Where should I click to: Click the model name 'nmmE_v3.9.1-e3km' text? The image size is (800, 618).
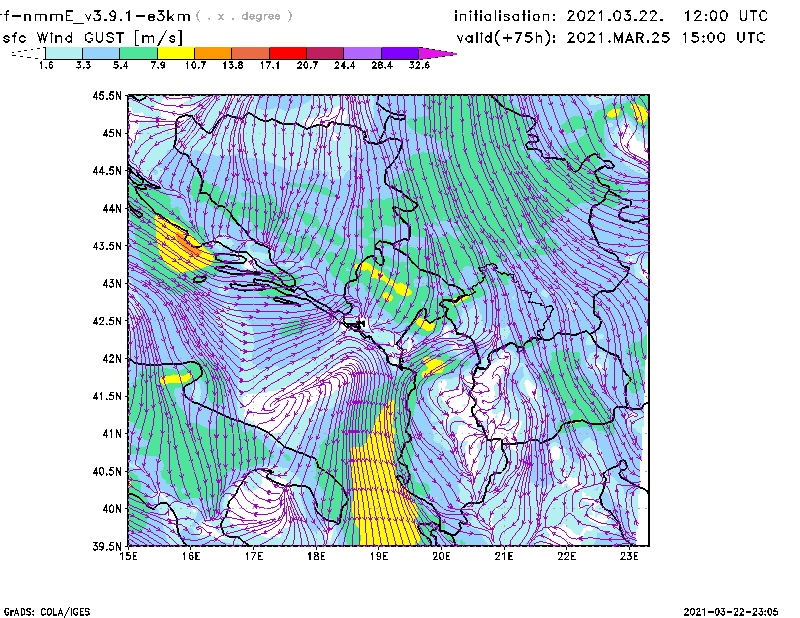107,16
